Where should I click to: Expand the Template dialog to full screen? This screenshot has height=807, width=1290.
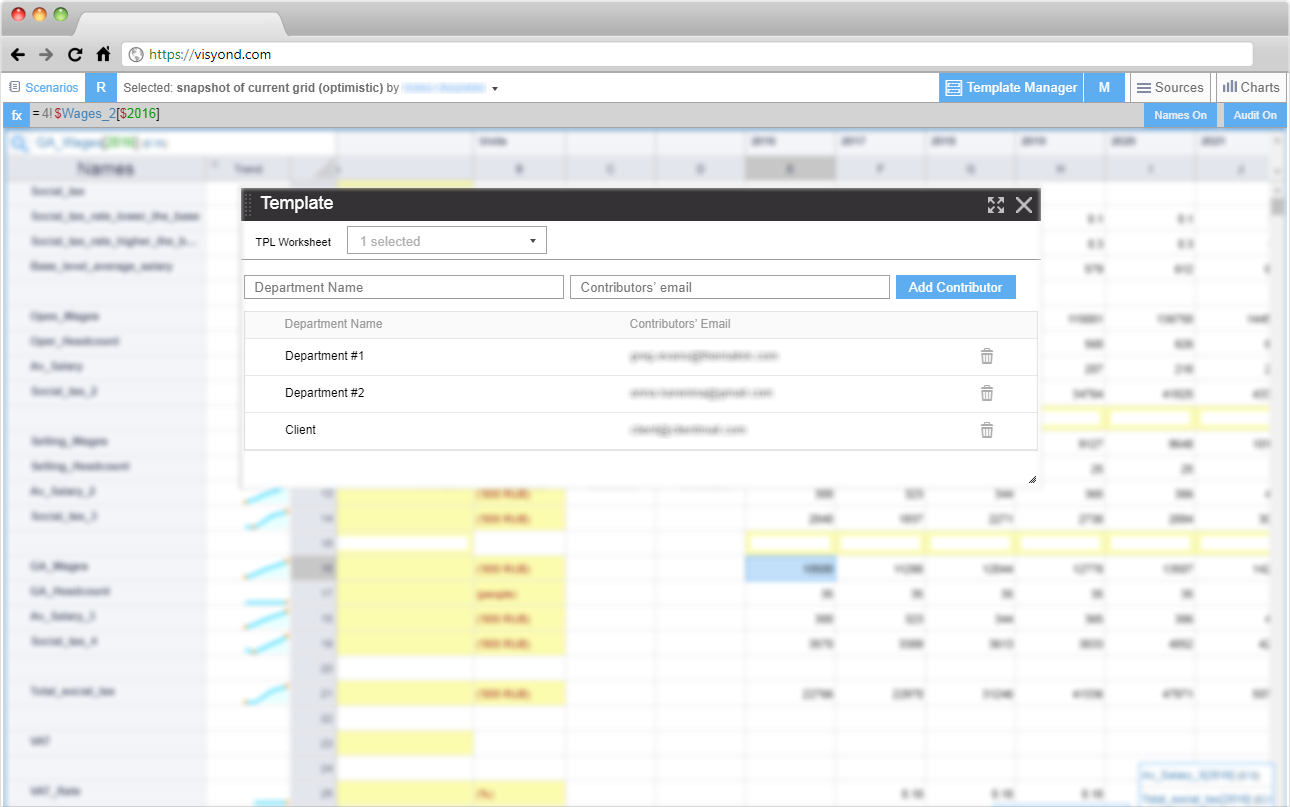[995, 205]
